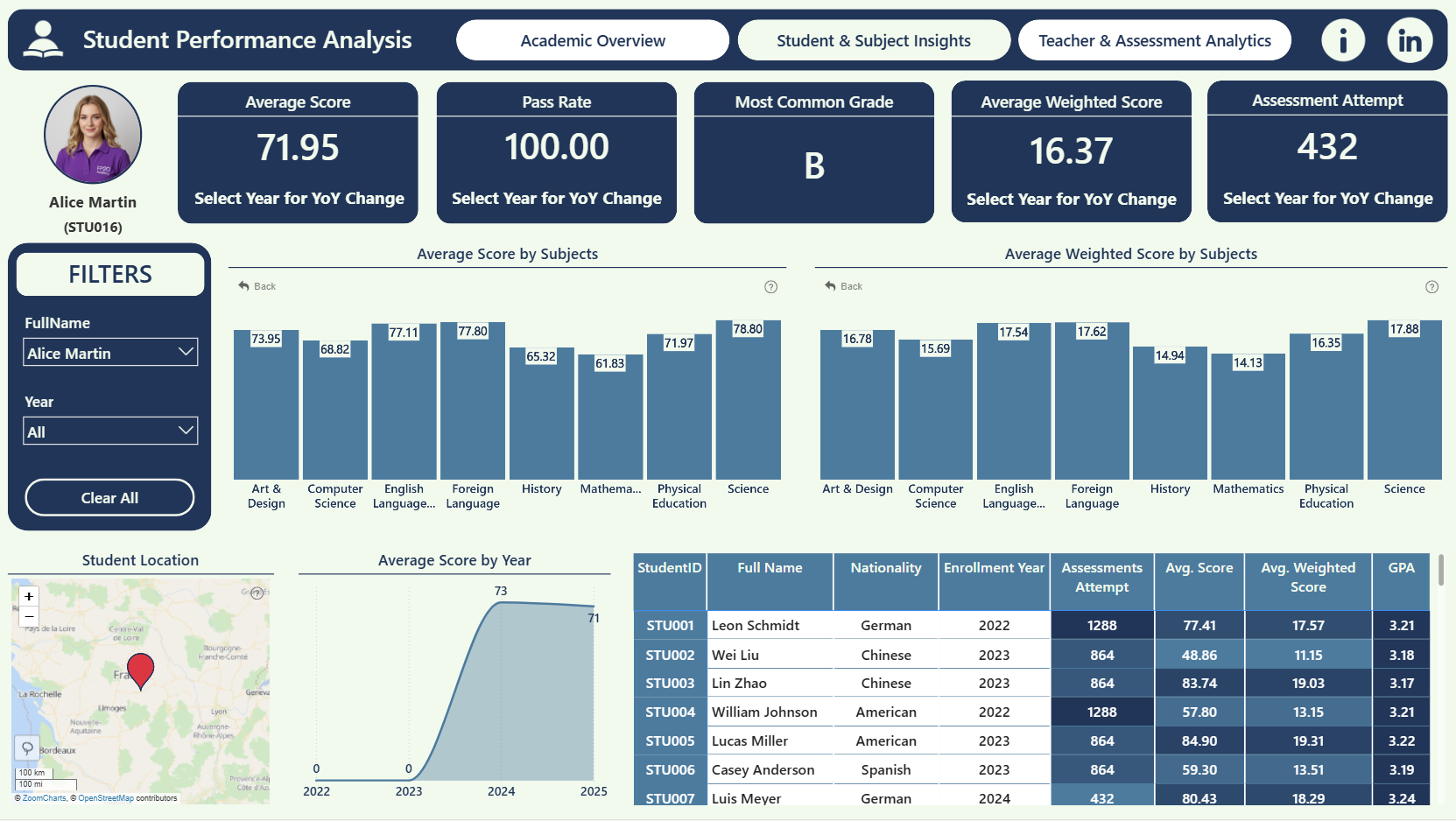This screenshot has width=1456, height=821.
Task: Expand the FullName dropdown
Action: click(x=110, y=353)
